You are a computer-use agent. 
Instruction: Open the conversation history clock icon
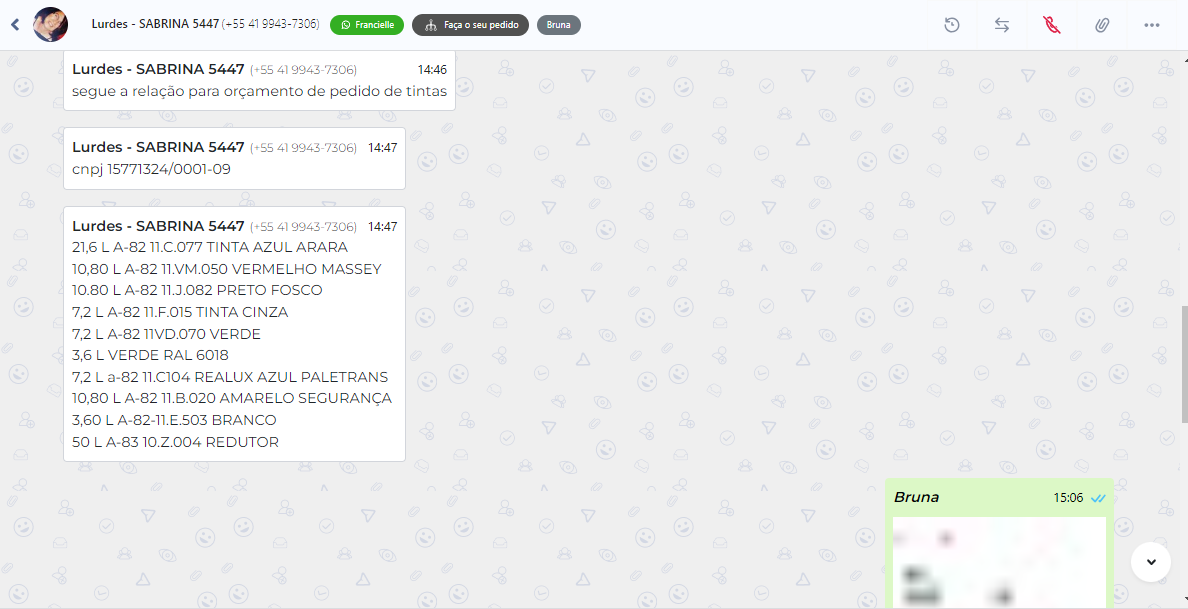click(952, 25)
